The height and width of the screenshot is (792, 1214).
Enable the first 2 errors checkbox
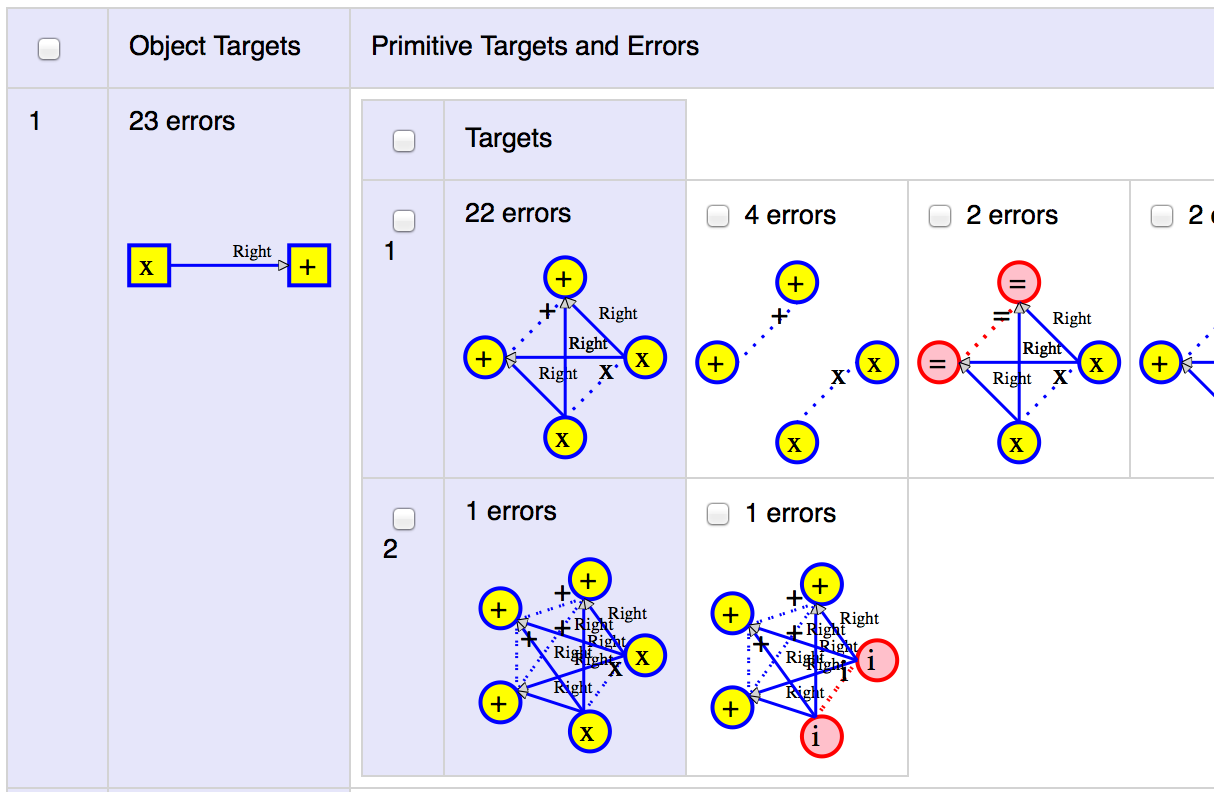pyautogui.click(x=940, y=216)
